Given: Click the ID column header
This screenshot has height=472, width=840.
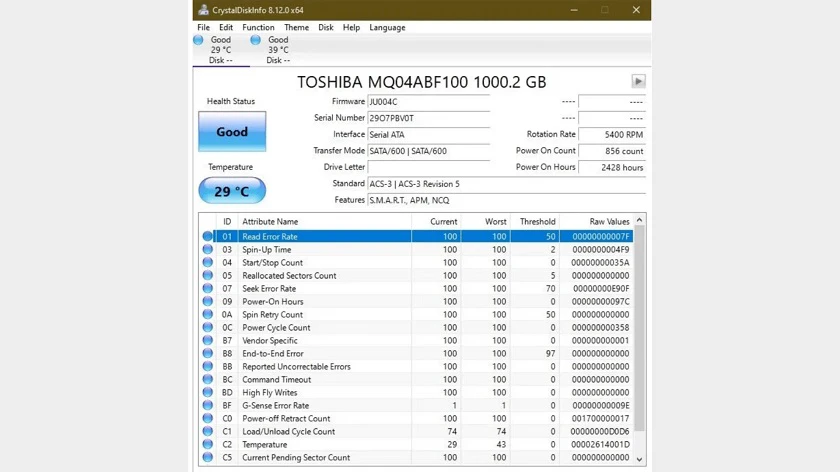Looking at the screenshot, I should coord(227,221).
